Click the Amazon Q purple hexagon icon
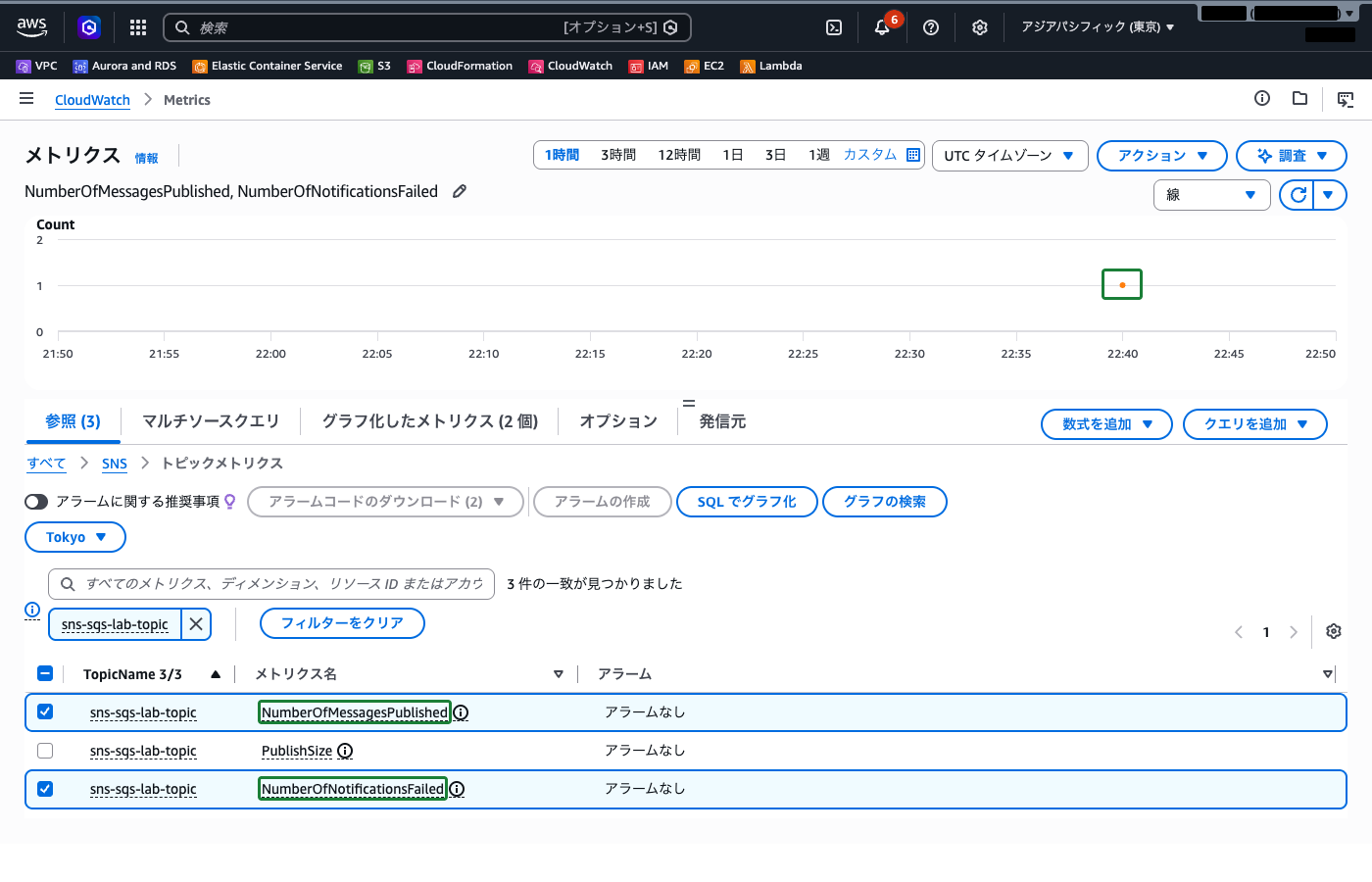The width and height of the screenshot is (1372, 882). pos(89,27)
